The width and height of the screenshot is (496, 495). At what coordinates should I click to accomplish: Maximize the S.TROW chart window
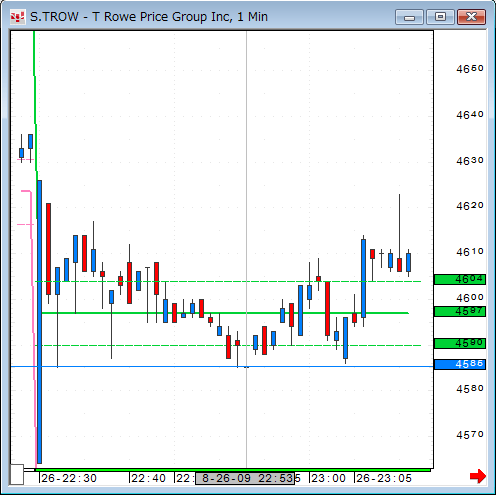click(440, 17)
